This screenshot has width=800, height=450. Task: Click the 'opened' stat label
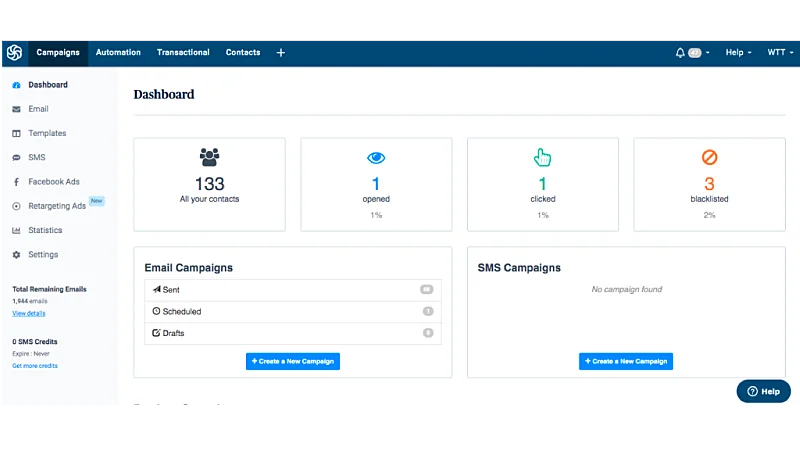pyautogui.click(x=376, y=199)
